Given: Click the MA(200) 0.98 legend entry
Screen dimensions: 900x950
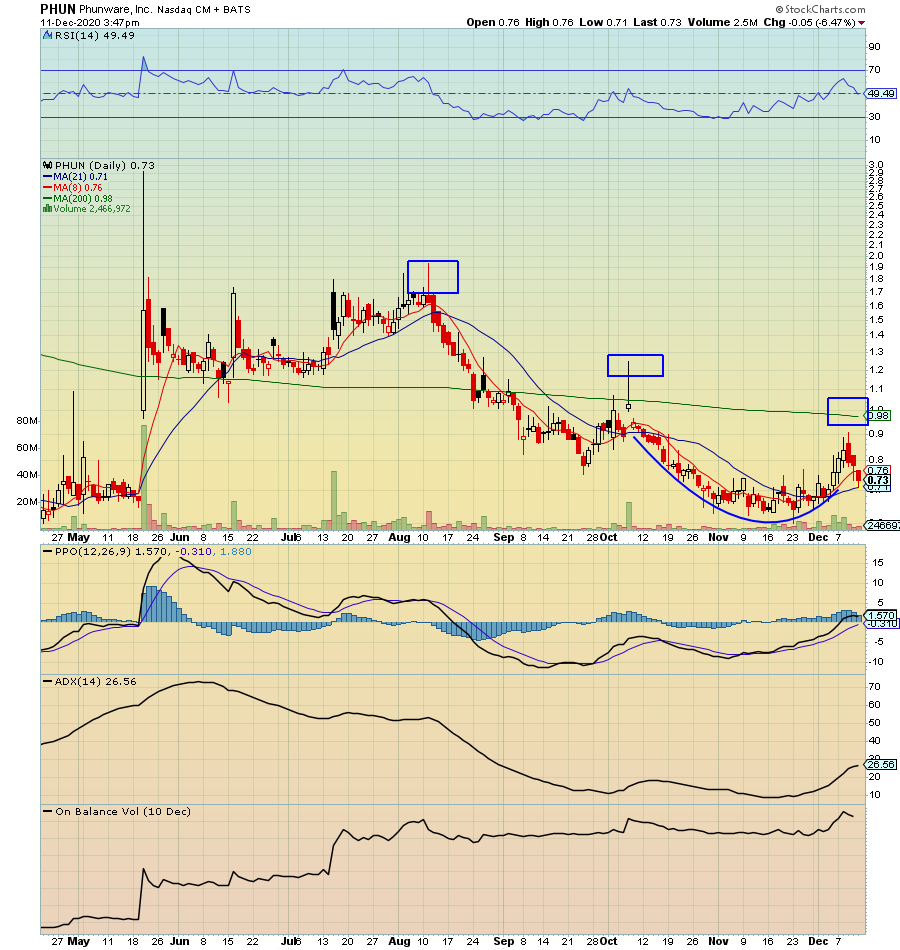Looking at the screenshot, I should tap(78, 199).
